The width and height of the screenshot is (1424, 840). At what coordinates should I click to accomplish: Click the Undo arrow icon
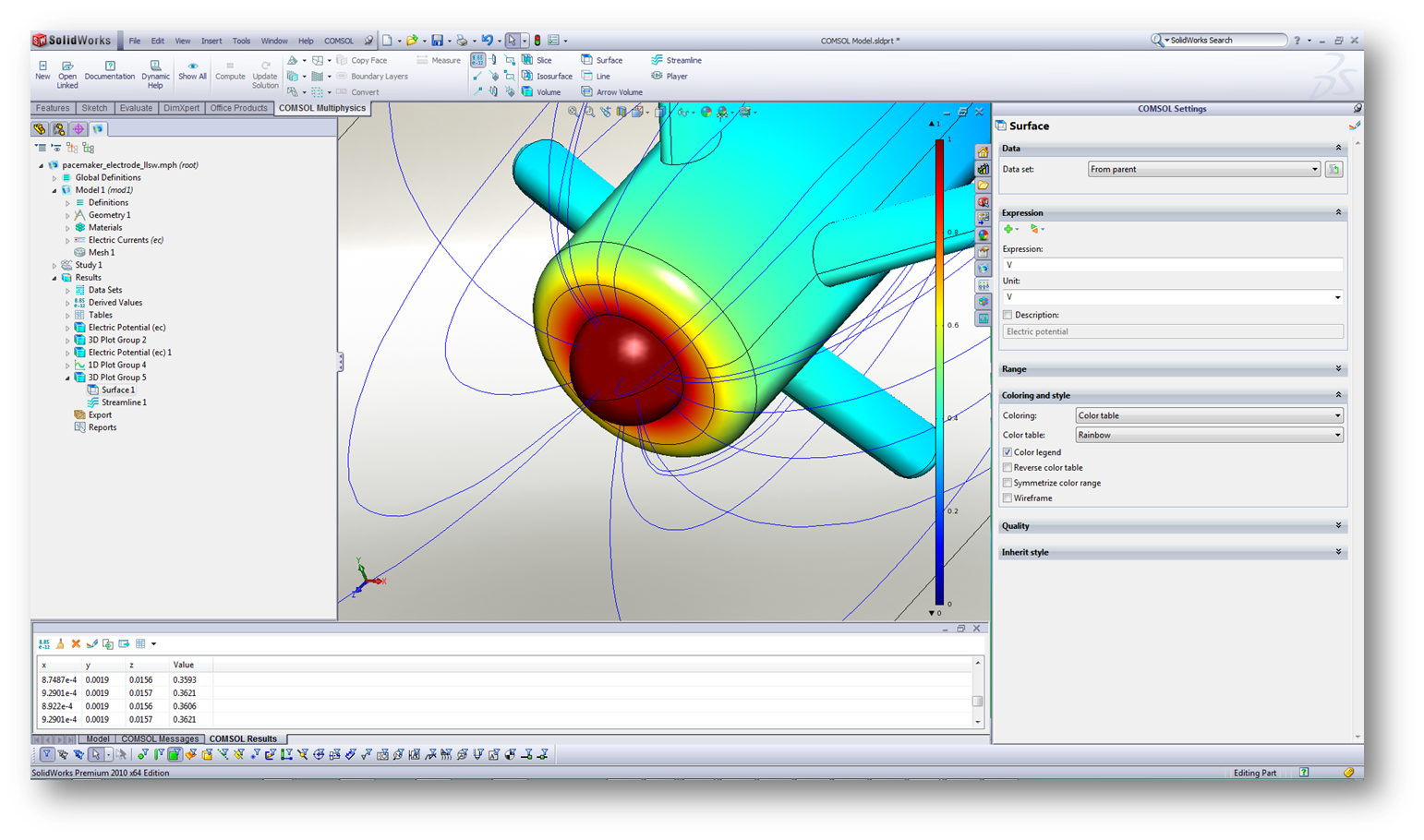point(487,41)
